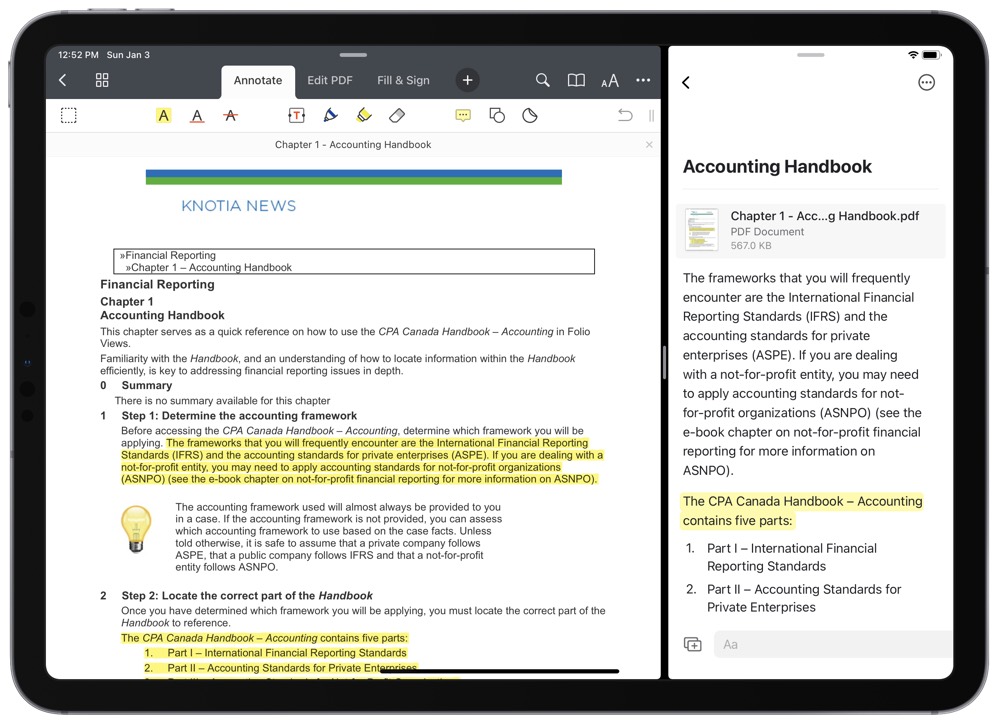Tap the Notes 'Aa' text input field
The image size is (1000, 725).
tap(833, 645)
